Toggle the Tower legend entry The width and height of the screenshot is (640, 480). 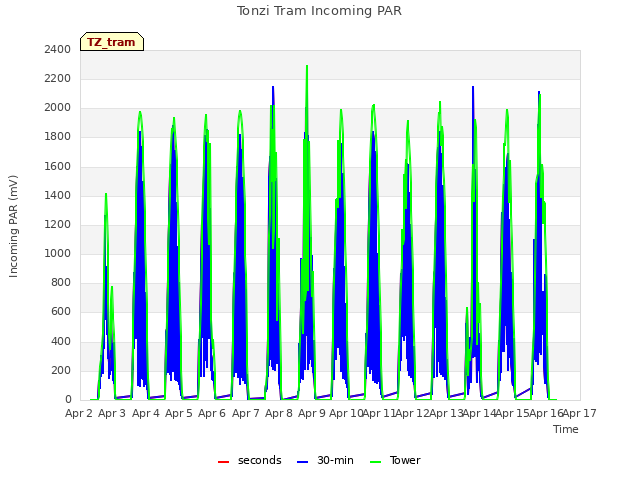pos(395,460)
